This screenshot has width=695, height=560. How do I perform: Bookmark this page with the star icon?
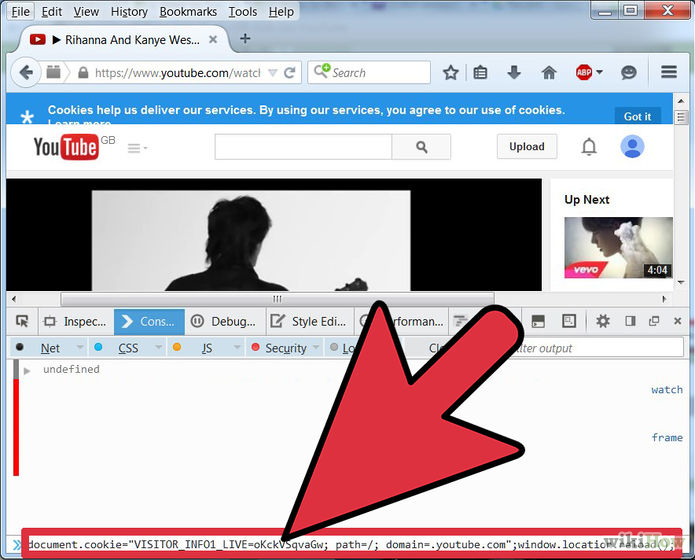(450, 72)
